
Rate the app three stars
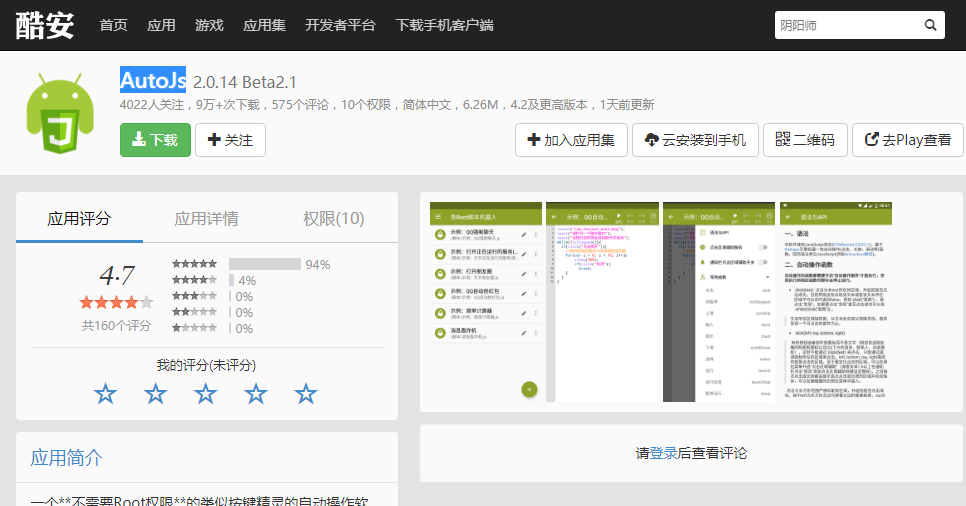[205, 394]
